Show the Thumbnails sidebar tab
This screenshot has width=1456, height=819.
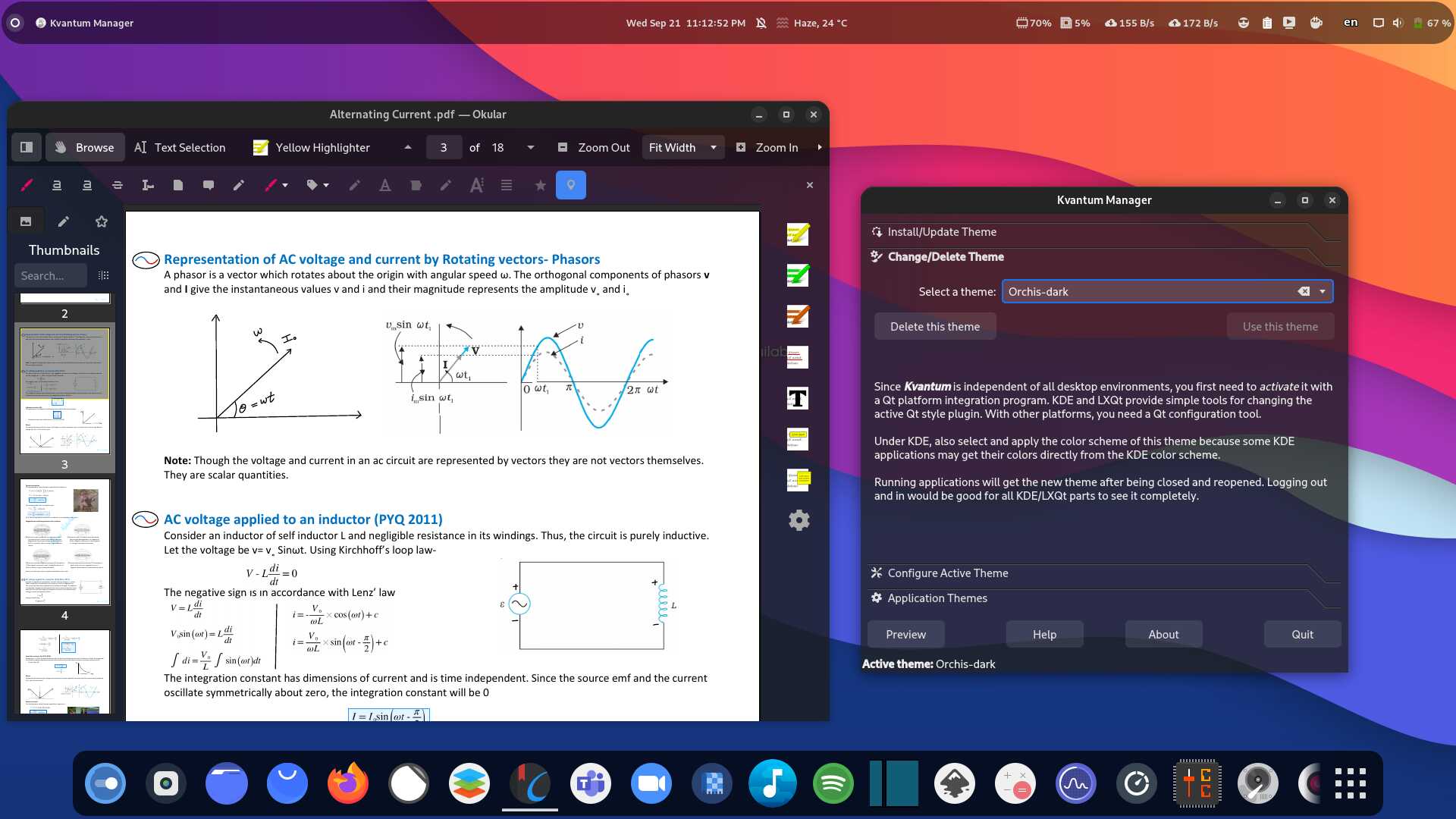point(26,221)
